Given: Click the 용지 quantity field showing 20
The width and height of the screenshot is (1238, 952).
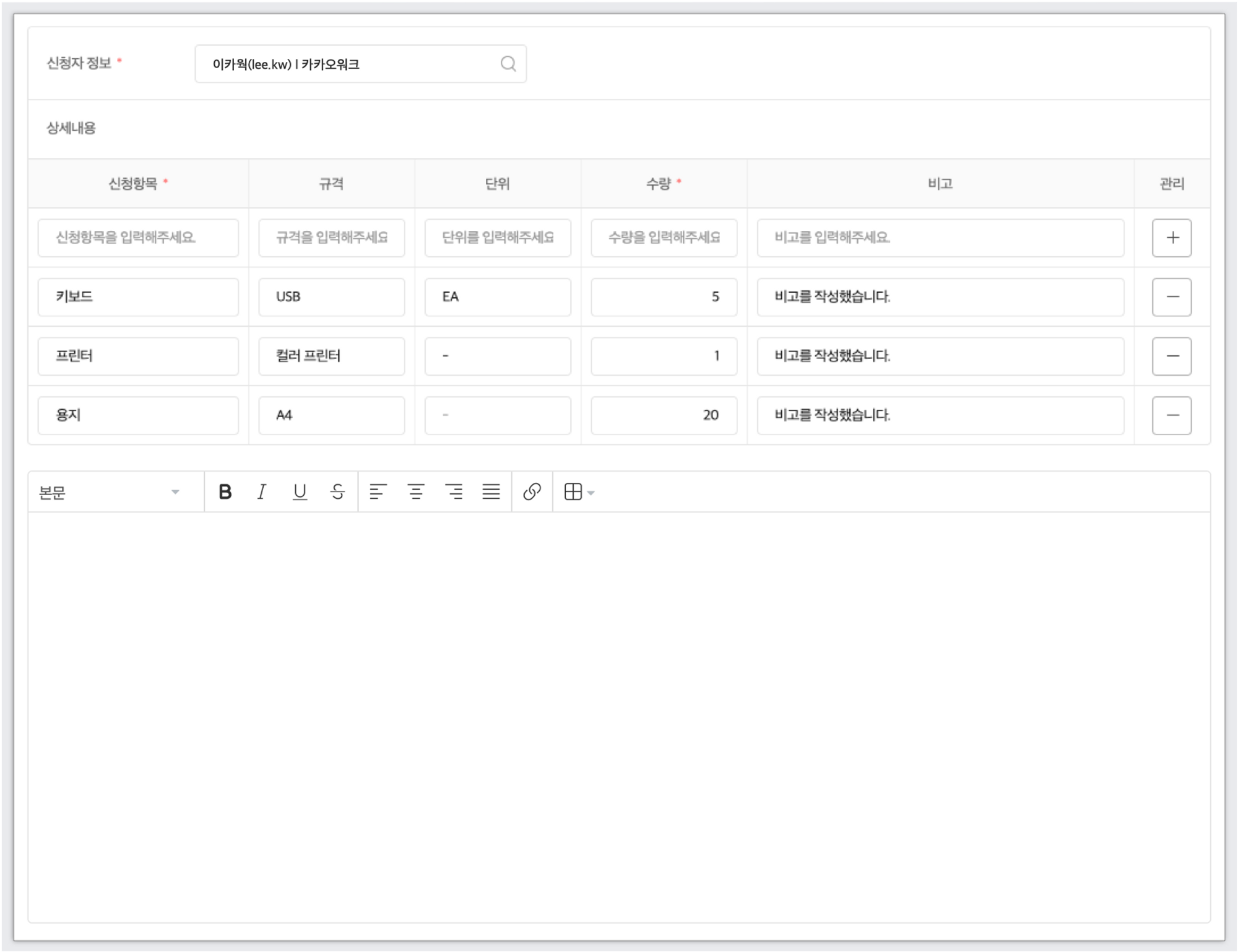Looking at the screenshot, I should (664, 415).
